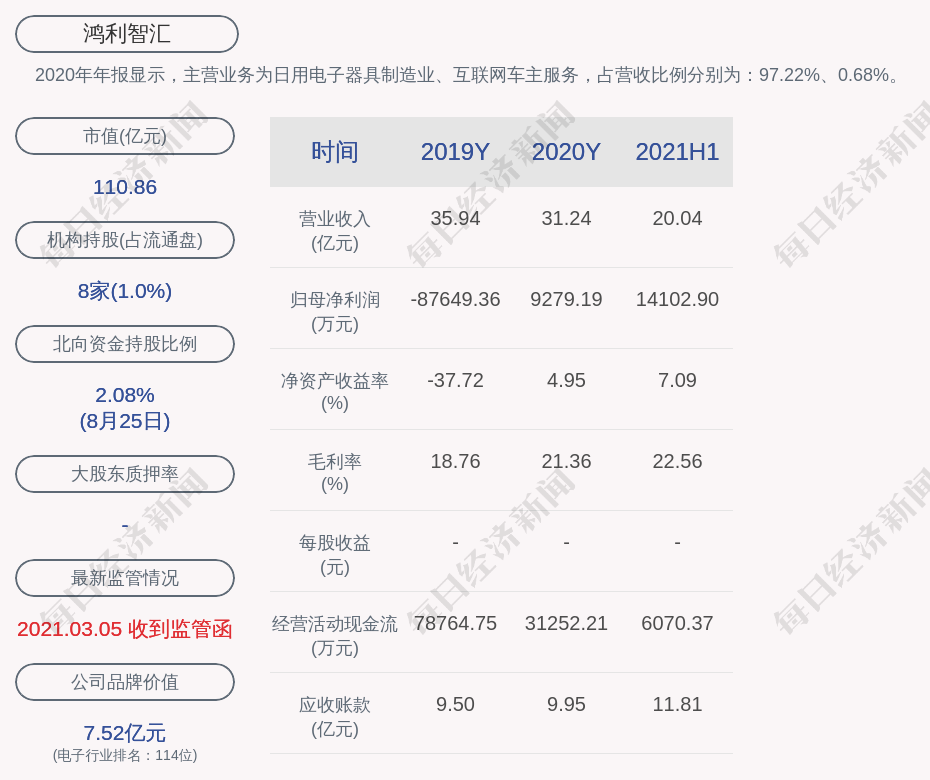Click the 归母净利润 row label
930x780 pixels.
coord(334,311)
